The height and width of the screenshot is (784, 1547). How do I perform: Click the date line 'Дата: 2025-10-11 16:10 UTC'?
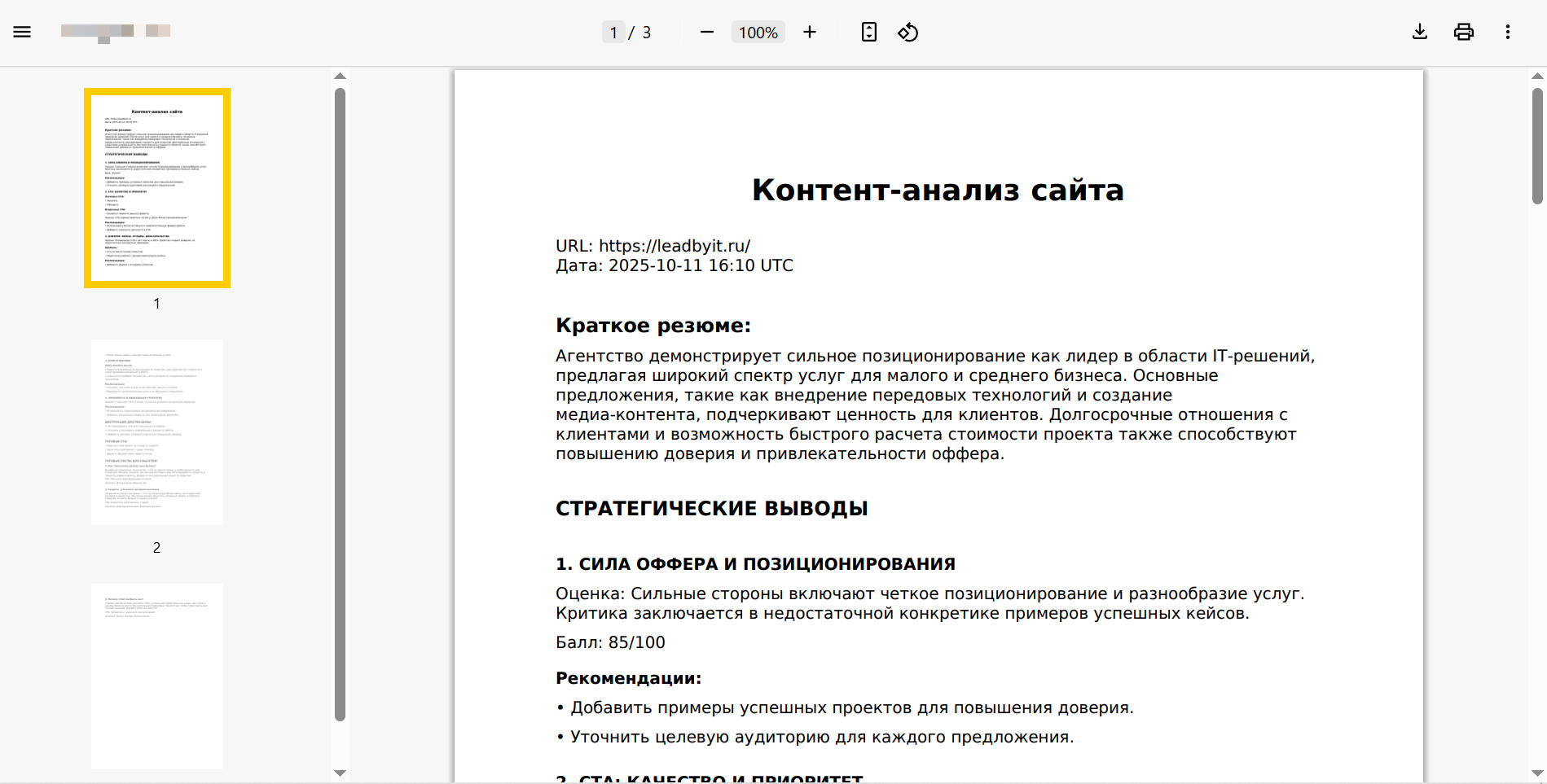675,265
